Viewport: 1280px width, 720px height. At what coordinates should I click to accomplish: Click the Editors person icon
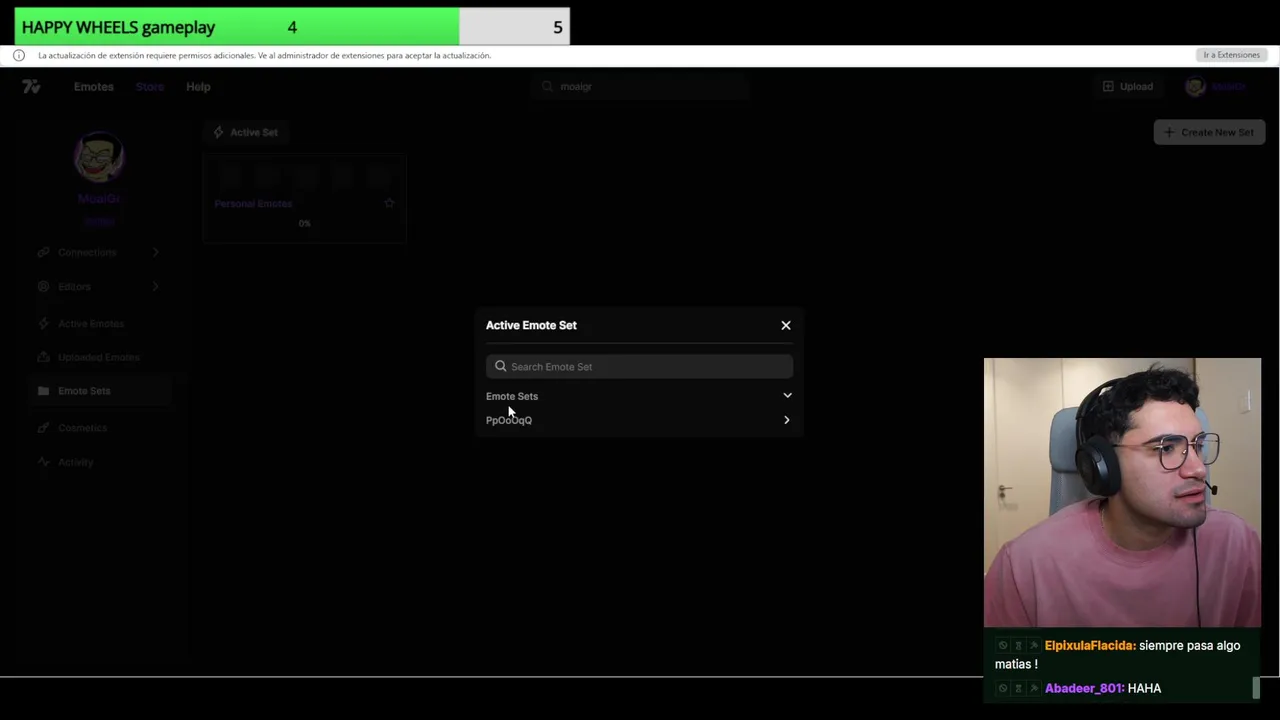[43, 286]
